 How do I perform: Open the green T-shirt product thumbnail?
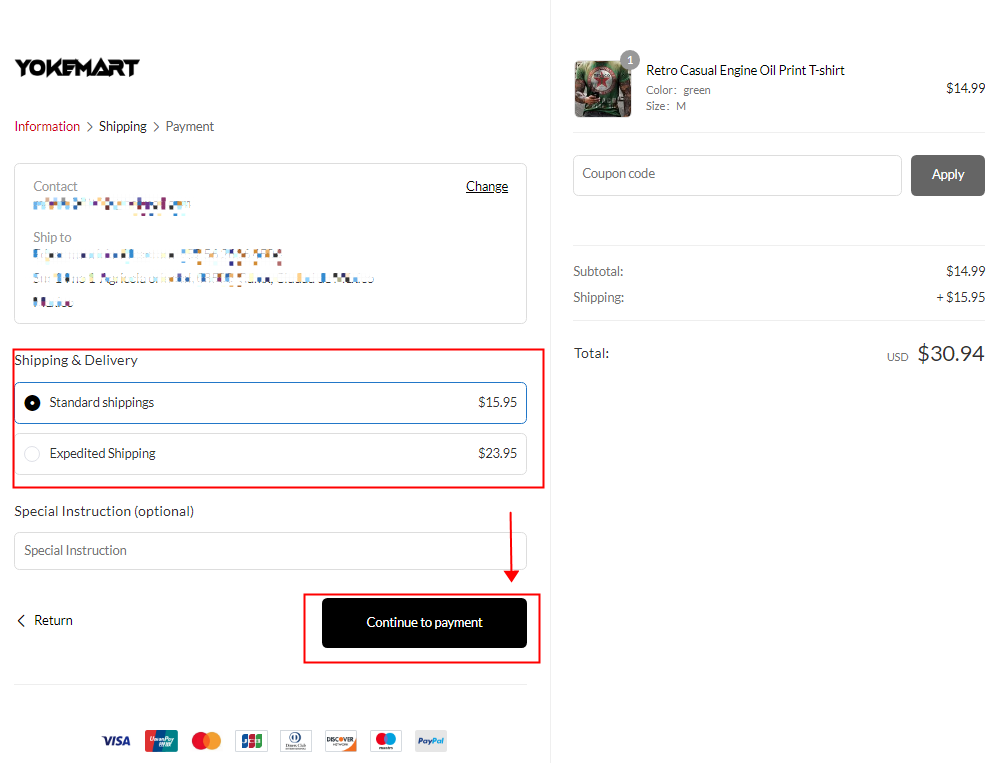click(603, 89)
